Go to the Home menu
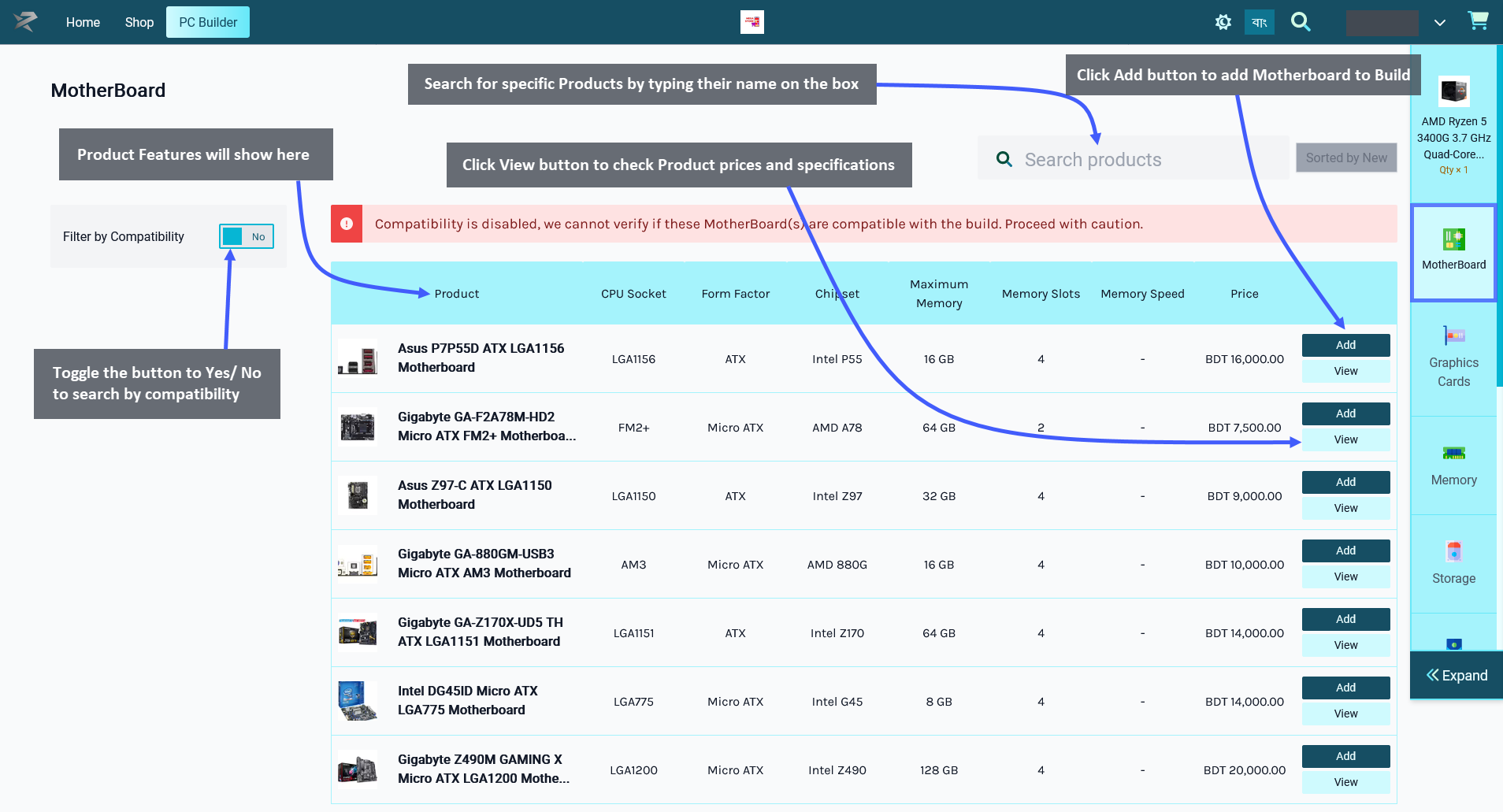Viewport: 1503px width, 812px height. (83, 22)
